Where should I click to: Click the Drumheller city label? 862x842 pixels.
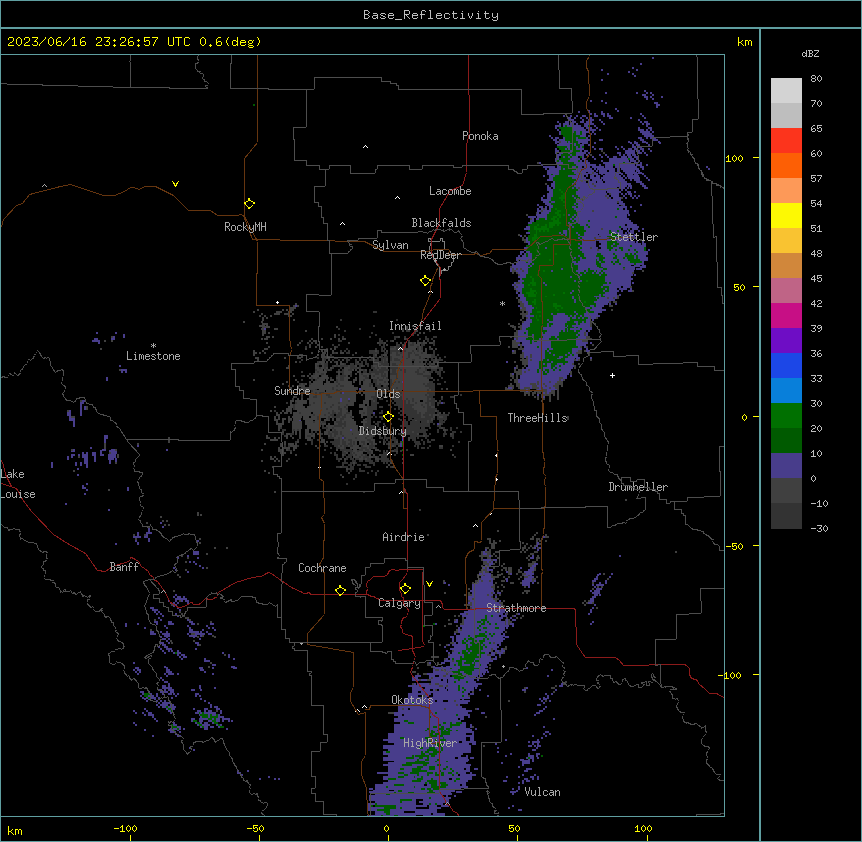coord(638,487)
